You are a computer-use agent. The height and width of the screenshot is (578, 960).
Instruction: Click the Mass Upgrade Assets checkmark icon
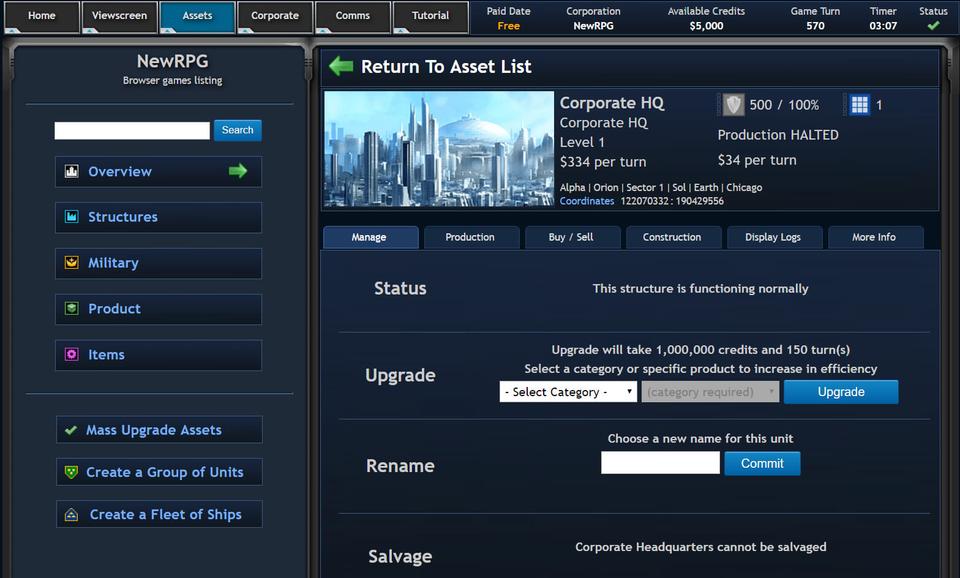[x=71, y=430]
